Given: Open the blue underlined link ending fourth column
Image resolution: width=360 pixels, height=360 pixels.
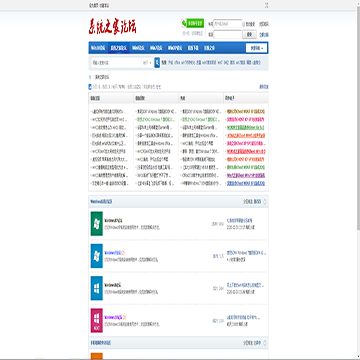Looking at the screenshot, I should pos(246,183).
